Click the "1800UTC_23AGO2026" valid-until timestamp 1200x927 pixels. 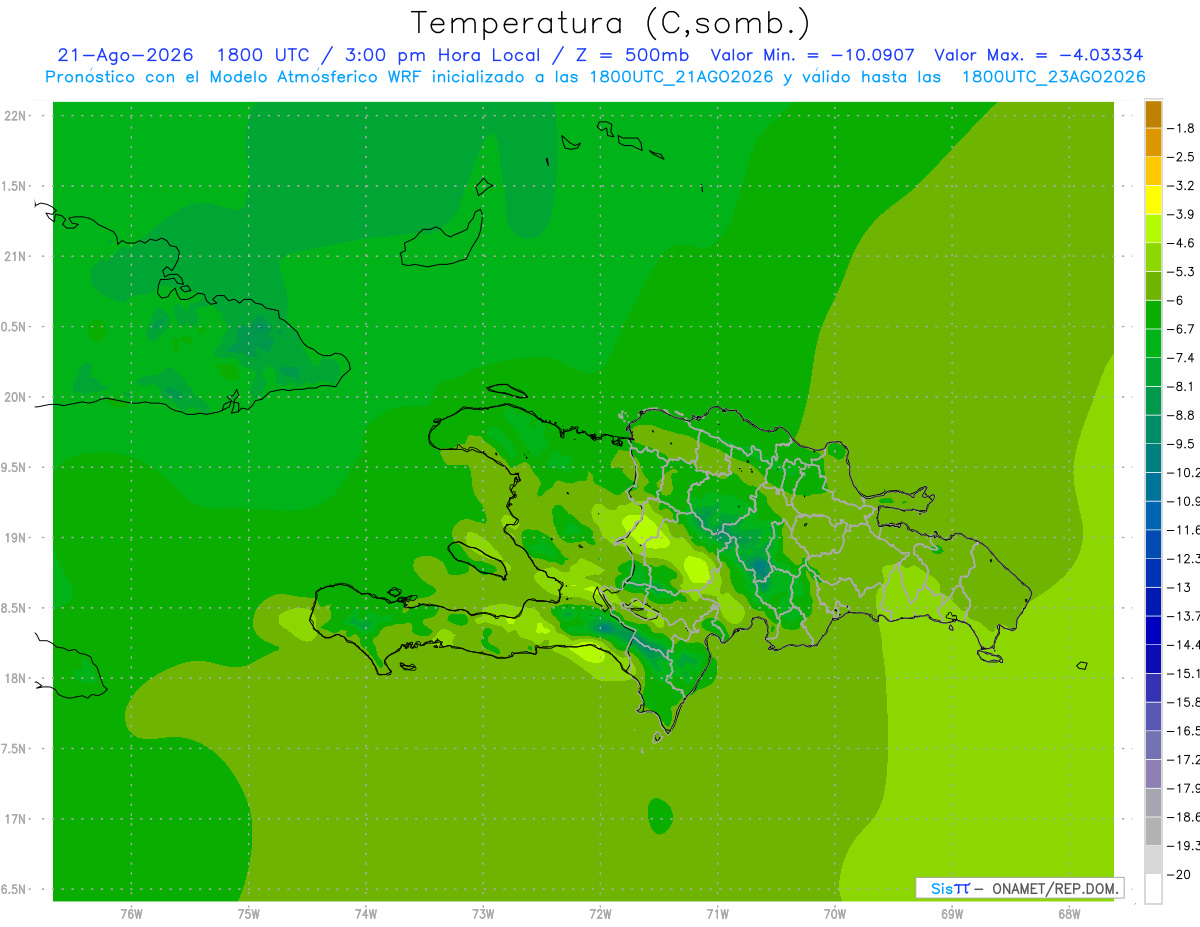[x=1052, y=77]
